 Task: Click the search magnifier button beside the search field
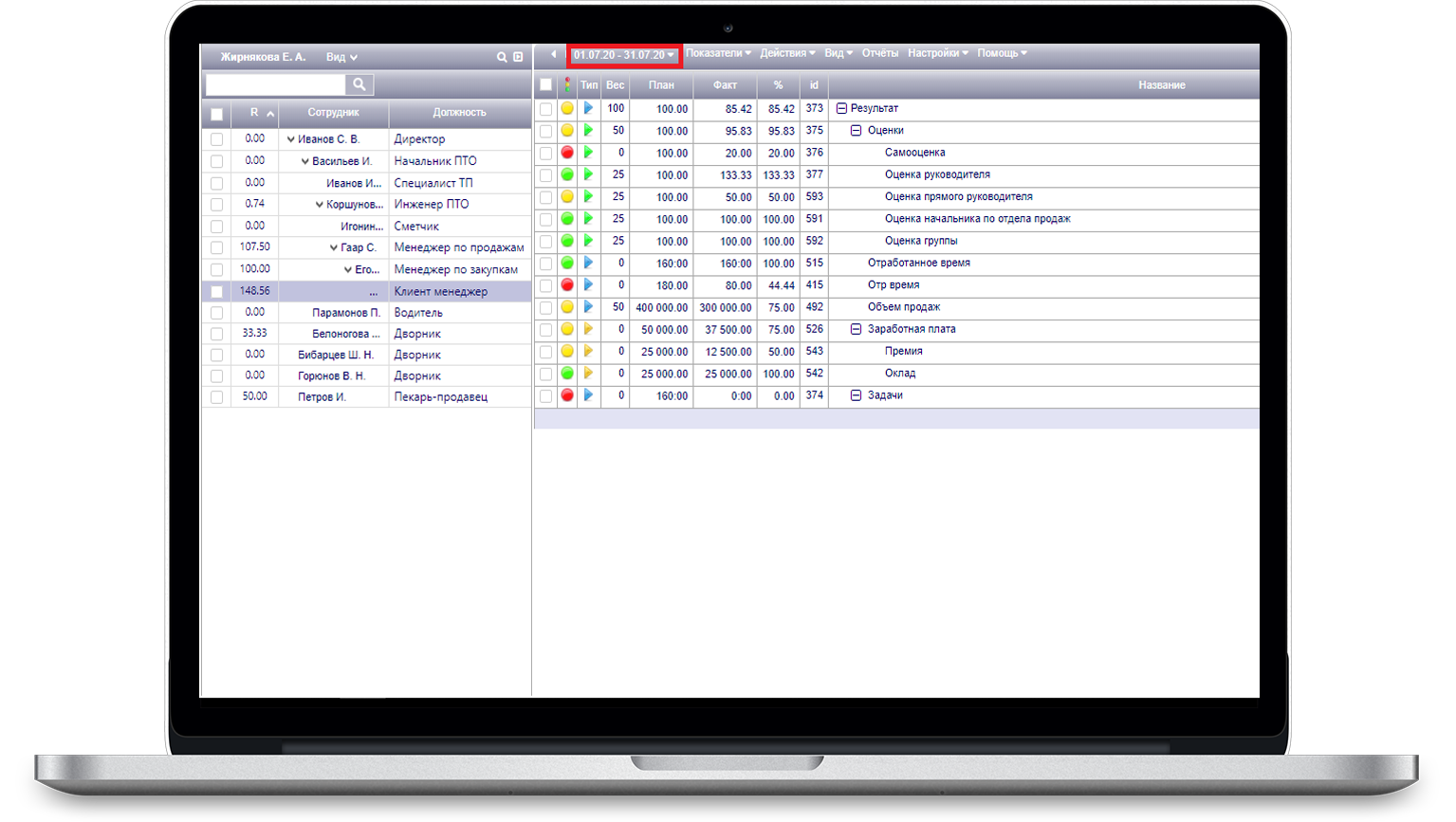pos(359,84)
